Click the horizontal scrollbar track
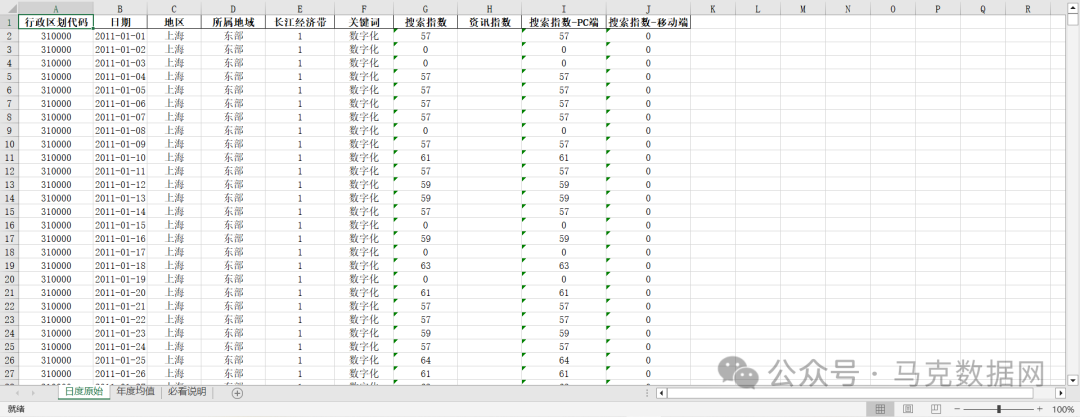Screen dimensions: 1080x417 pyautogui.click(x=861, y=393)
